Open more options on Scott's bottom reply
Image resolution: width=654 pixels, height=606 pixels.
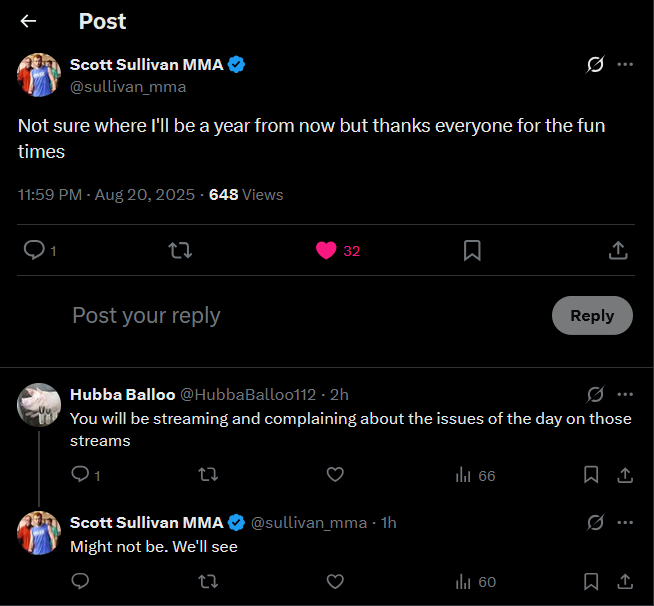coord(625,522)
